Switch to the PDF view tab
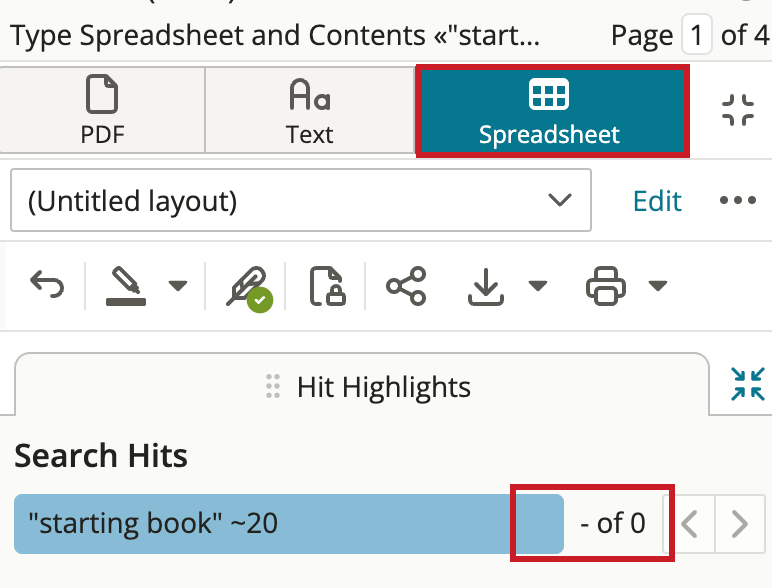Screen dimensions: 772x588 click(x=102, y=110)
